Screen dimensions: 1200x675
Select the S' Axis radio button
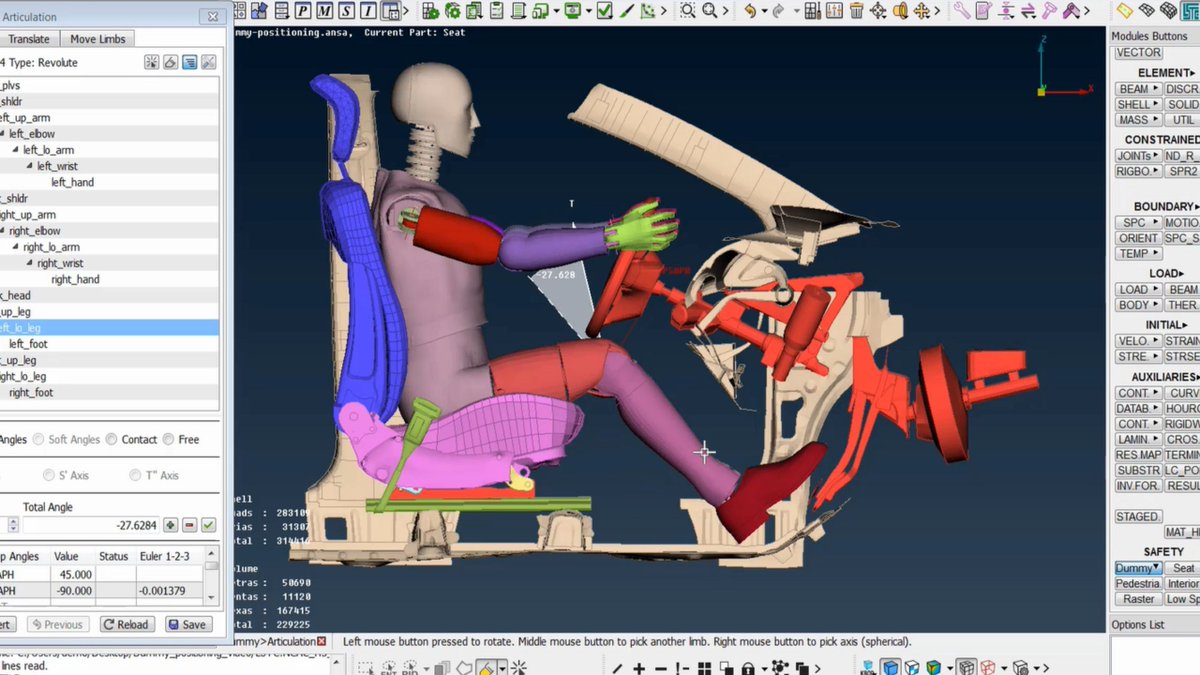click(49, 475)
